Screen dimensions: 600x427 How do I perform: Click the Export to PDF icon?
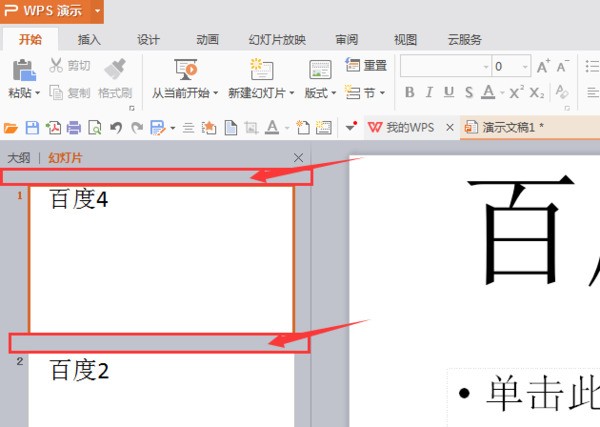coord(53,127)
